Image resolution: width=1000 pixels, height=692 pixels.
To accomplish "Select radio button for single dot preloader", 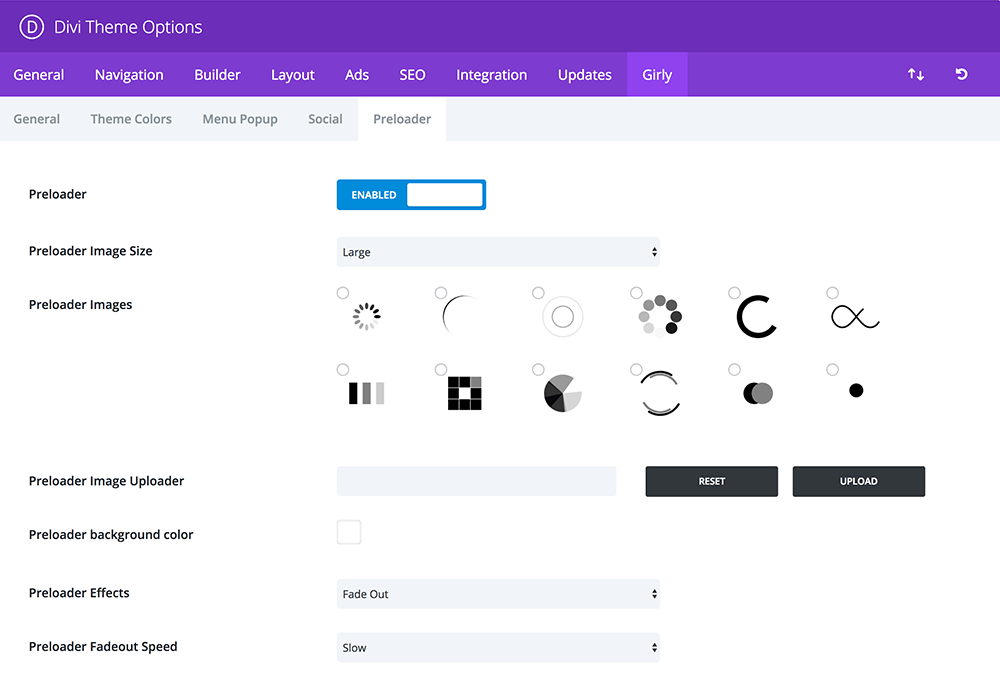I will click(x=832, y=369).
